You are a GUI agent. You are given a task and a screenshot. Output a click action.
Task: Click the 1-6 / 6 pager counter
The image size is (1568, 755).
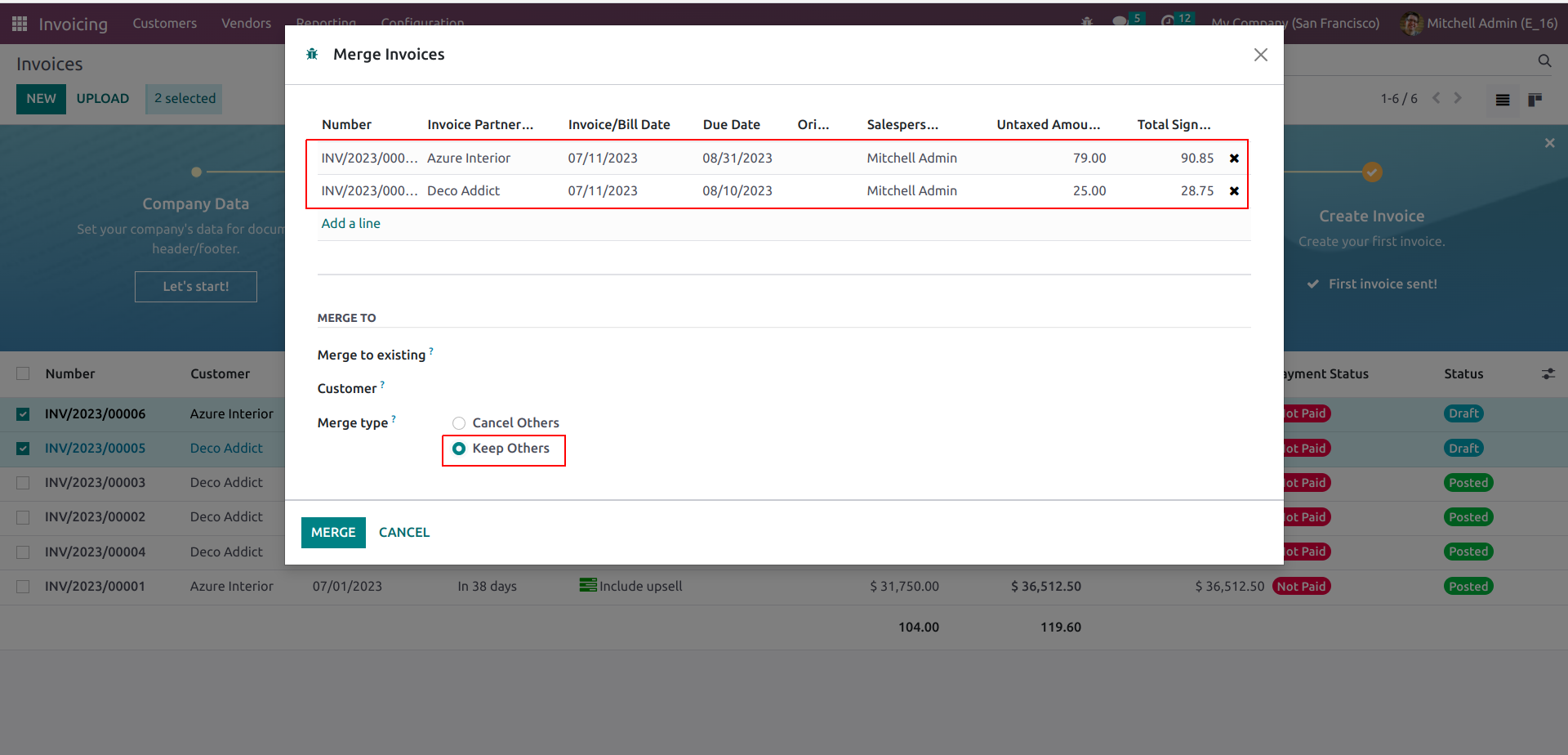click(1399, 99)
